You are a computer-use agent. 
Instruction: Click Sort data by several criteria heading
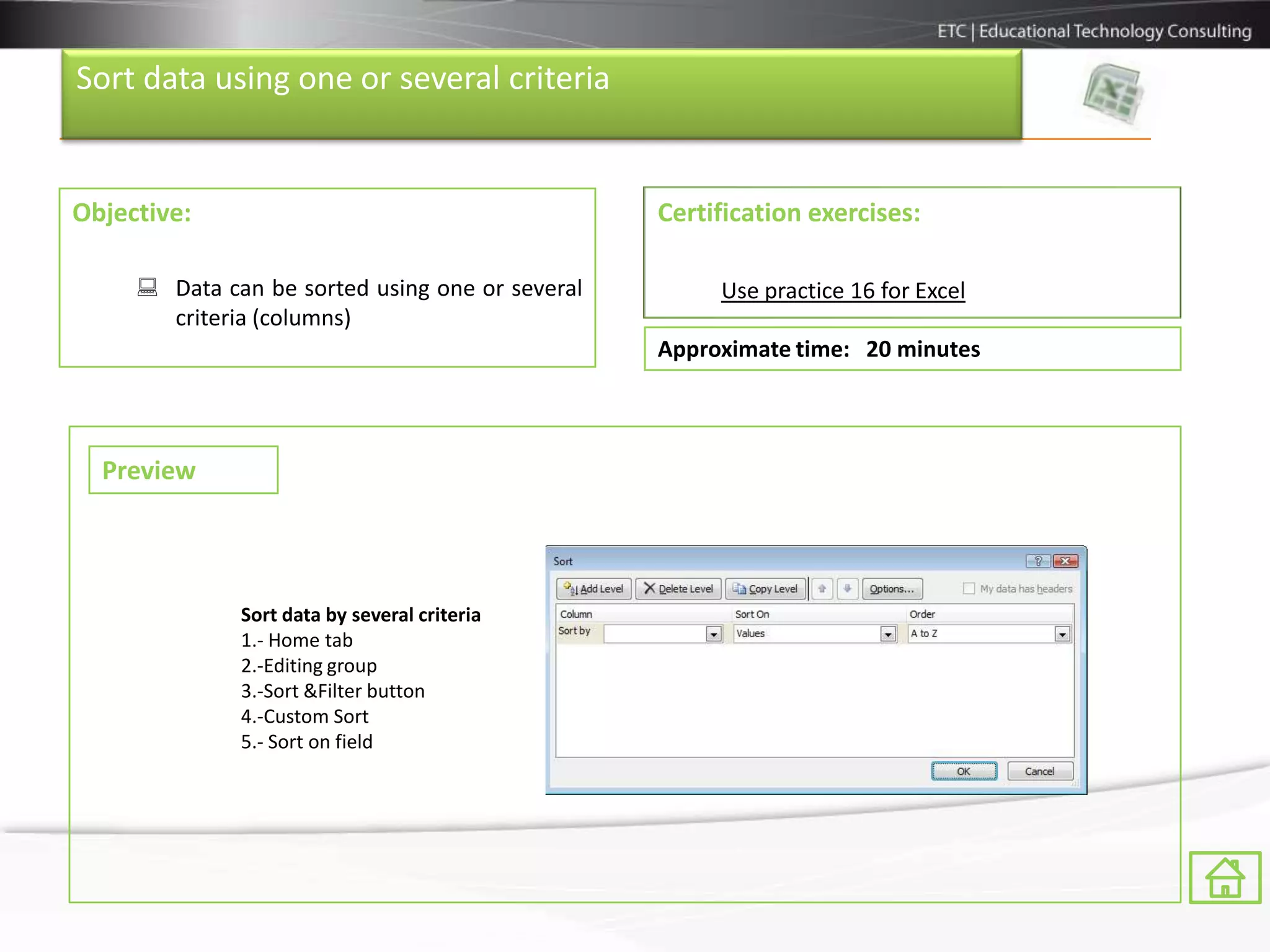tap(361, 615)
